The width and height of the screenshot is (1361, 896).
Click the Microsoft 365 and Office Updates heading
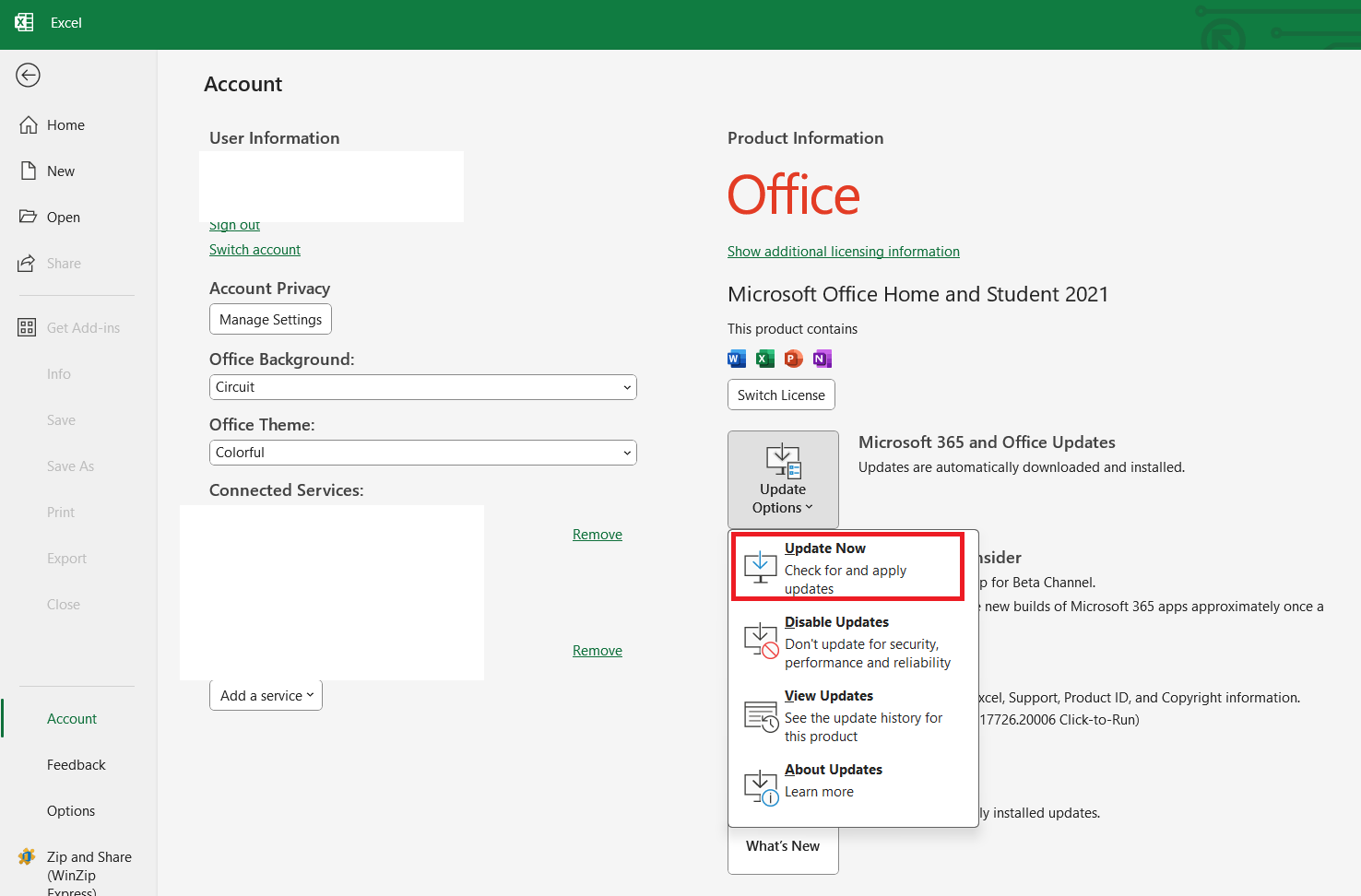(x=987, y=442)
